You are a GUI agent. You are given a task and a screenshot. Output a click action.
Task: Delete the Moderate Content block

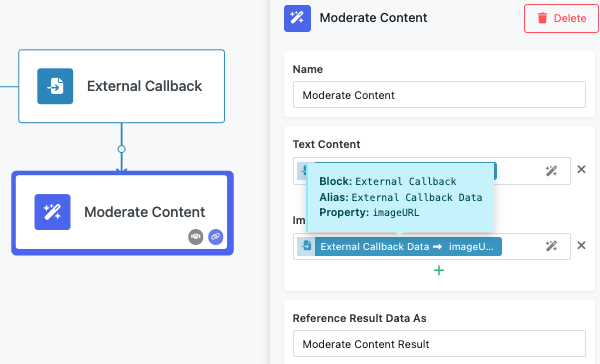click(x=561, y=18)
